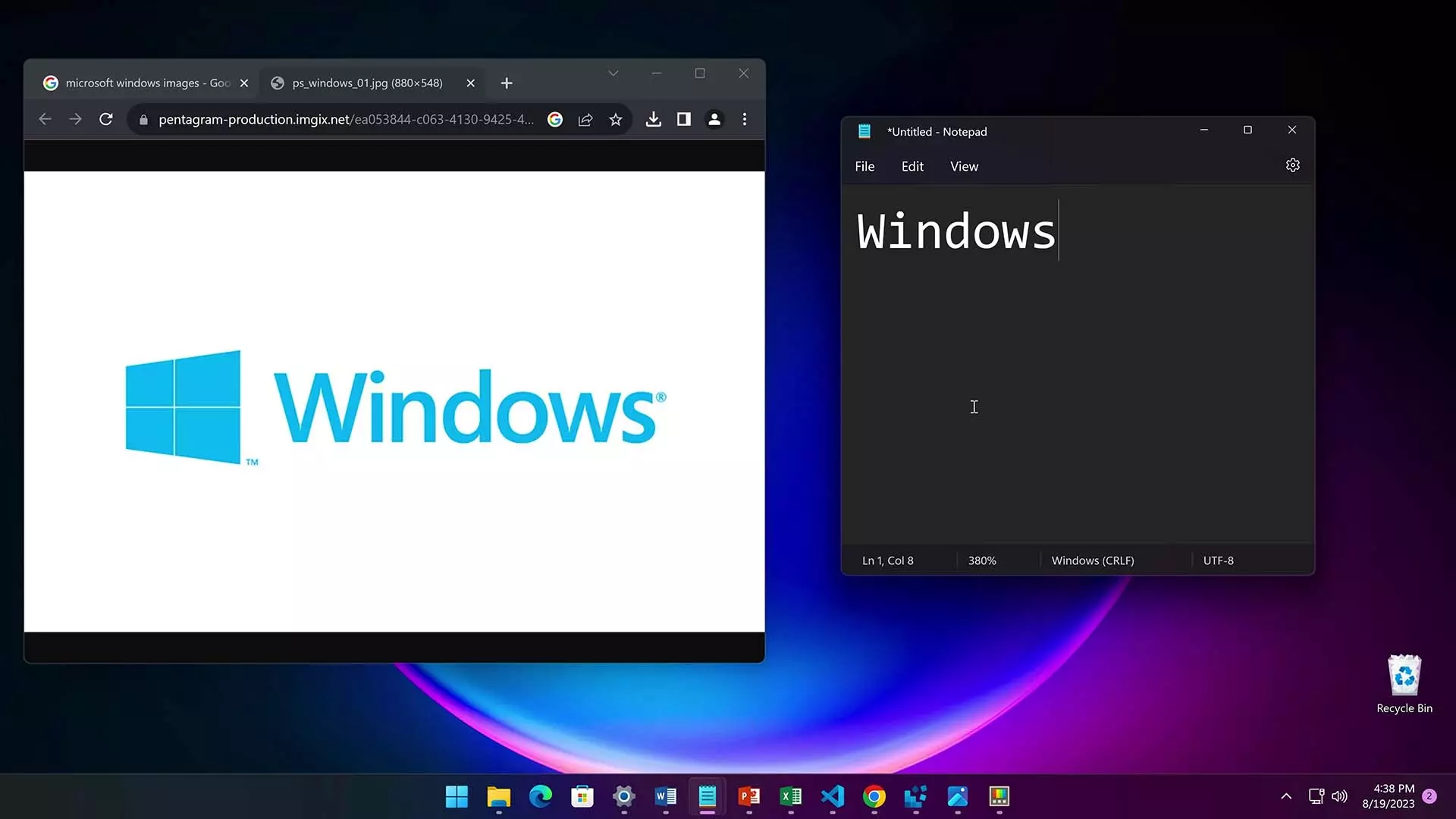Close the ps_windows_01.jpg tab
This screenshot has width=1456, height=819.
pos(471,83)
